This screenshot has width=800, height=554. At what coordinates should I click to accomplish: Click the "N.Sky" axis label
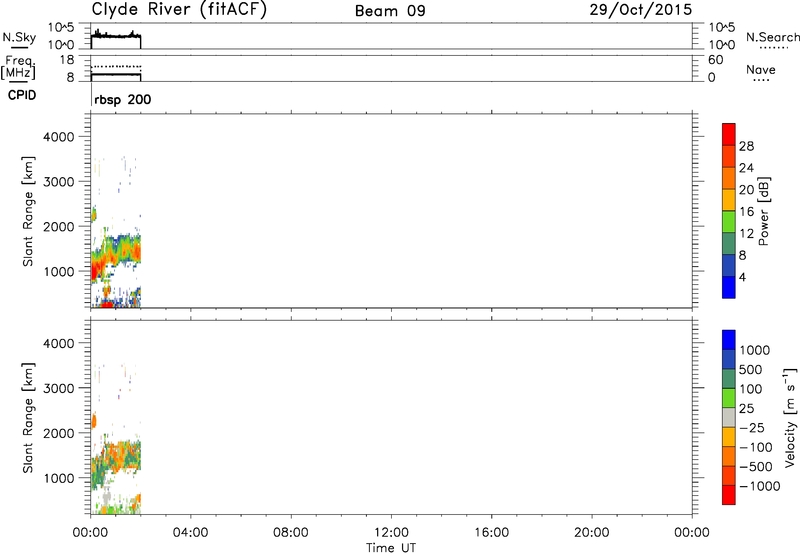pyautogui.click(x=19, y=37)
